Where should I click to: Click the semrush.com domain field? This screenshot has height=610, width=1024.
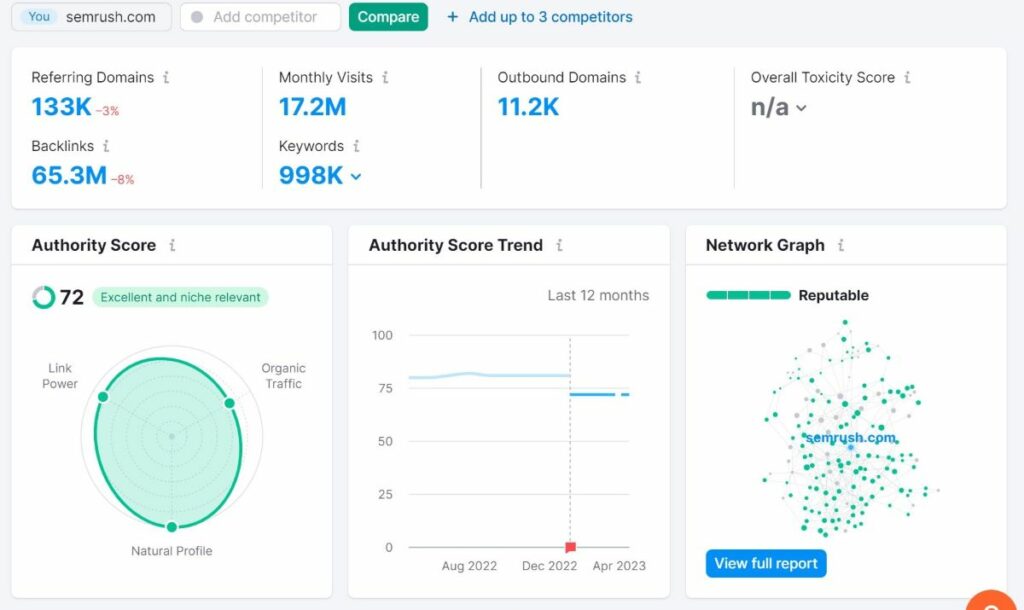(x=91, y=17)
